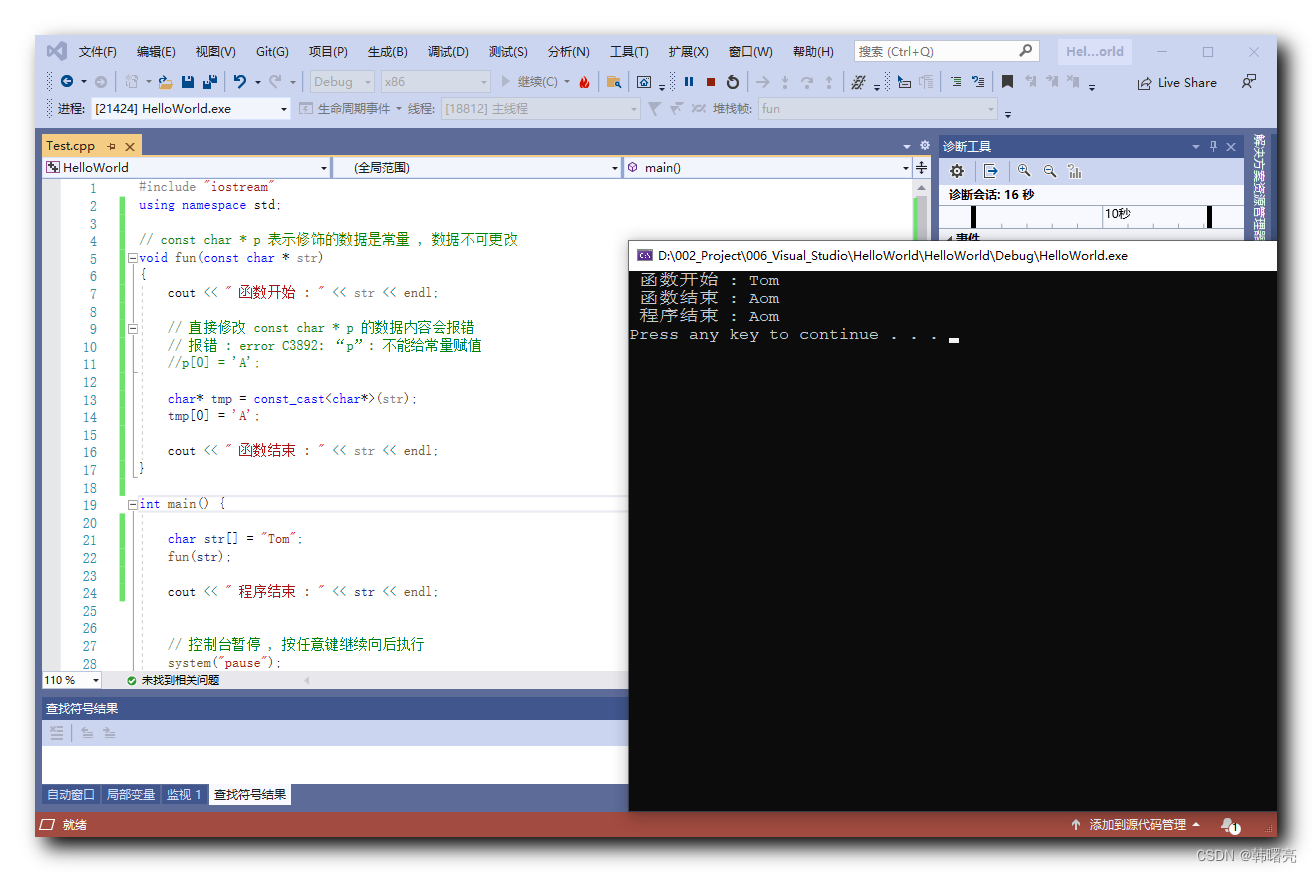Switch to the 监视 1 tab
This screenshot has height=872, width=1312.
point(184,795)
